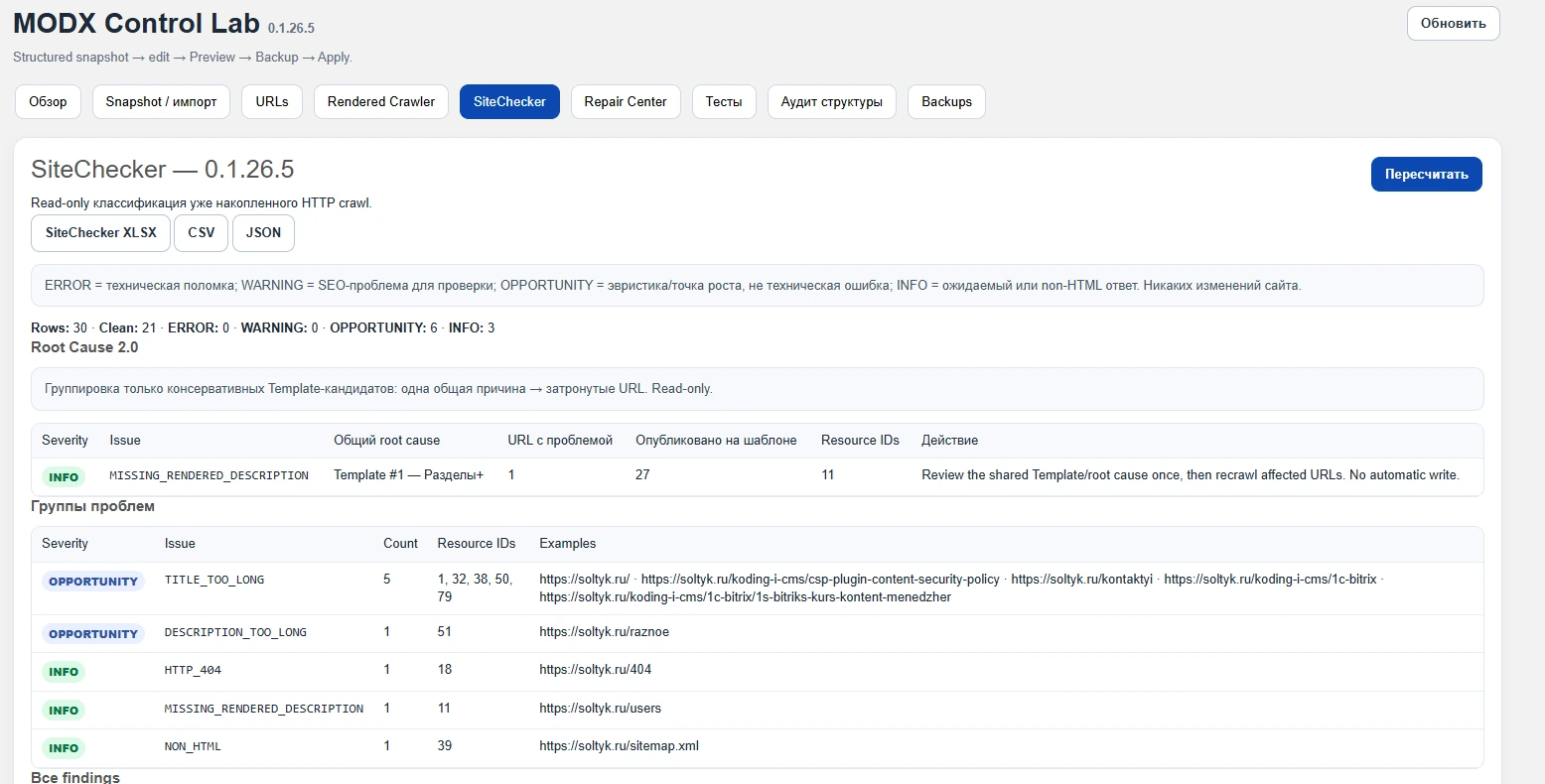Click the OPPORTUNITY badge in the TITLE_TOO_LONG row
Viewport: 1545px width, 784px height.
93,582
